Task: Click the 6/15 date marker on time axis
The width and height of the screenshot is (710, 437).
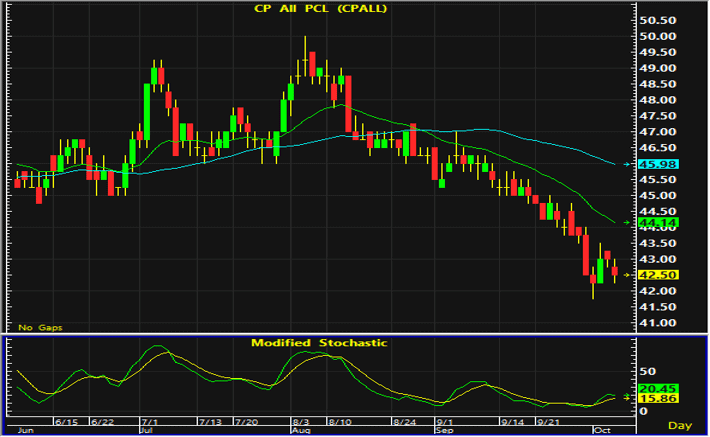Action: click(x=67, y=422)
